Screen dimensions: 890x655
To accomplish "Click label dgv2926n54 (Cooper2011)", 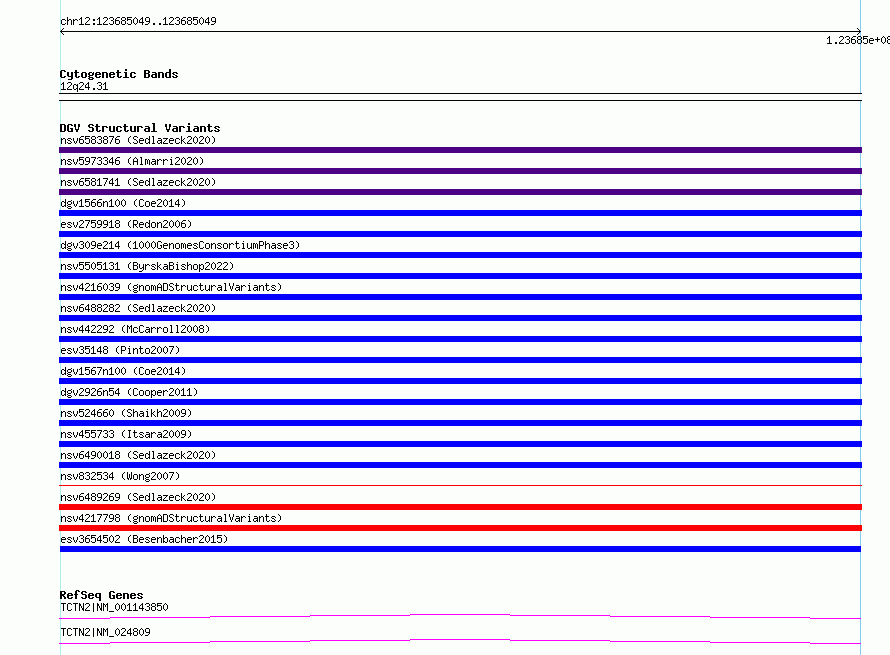I will 129,392.
